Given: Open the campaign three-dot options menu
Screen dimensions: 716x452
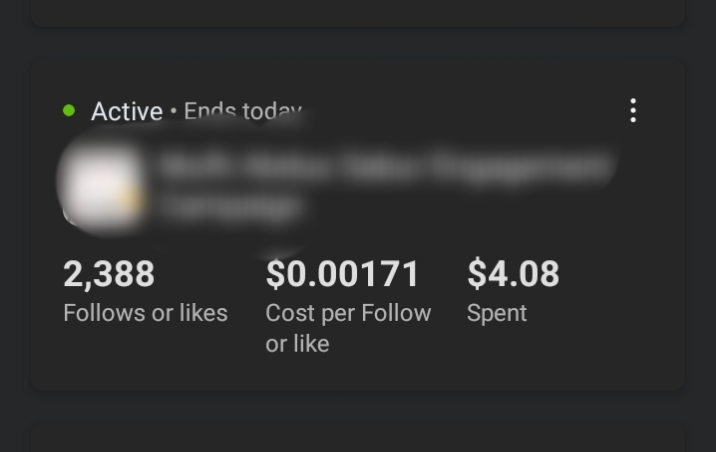Looking at the screenshot, I should pos(633,111).
